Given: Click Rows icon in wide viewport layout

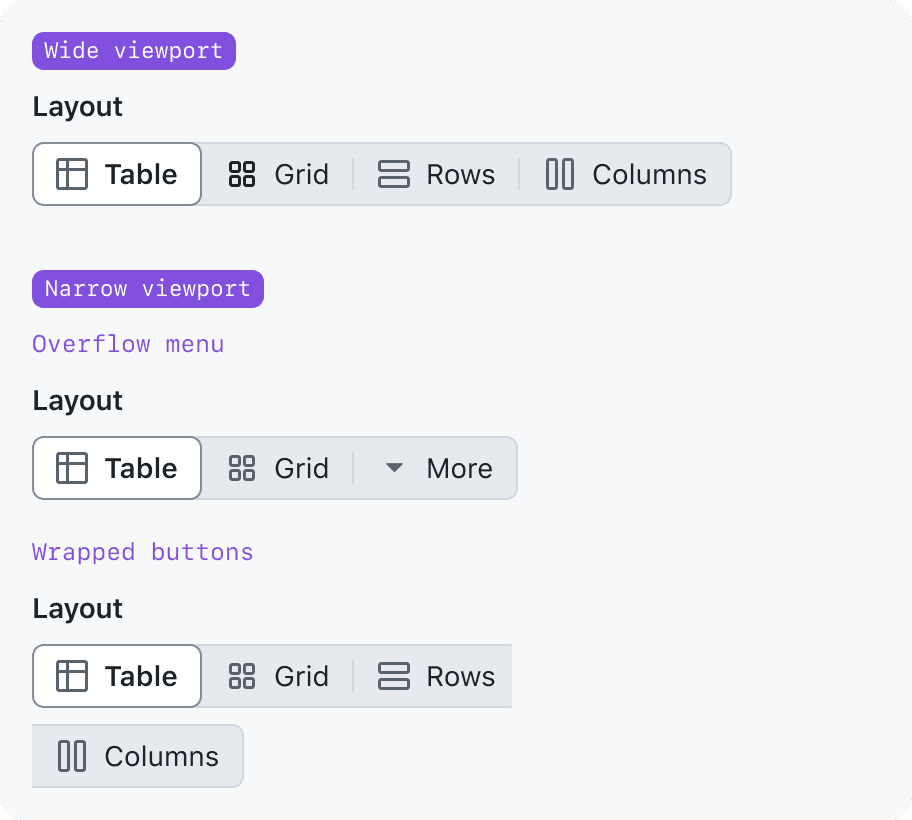Looking at the screenshot, I should point(394,174).
